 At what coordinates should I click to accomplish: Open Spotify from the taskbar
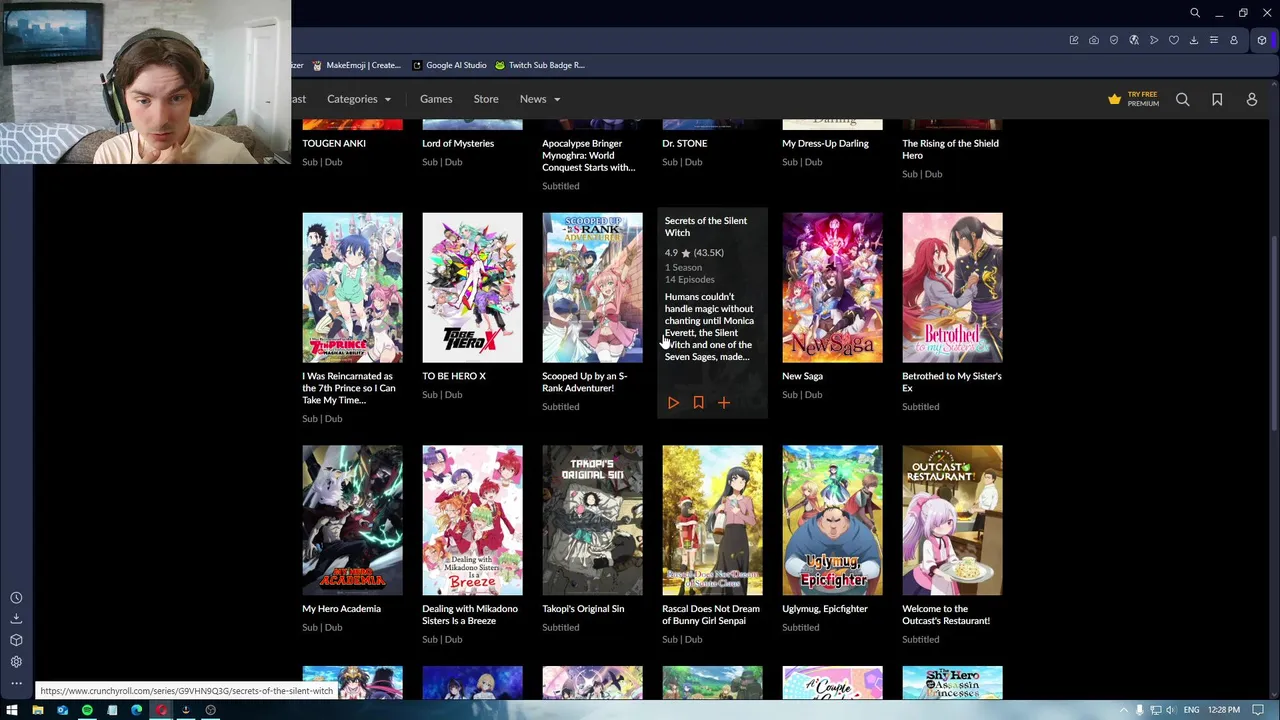click(x=87, y=710)
